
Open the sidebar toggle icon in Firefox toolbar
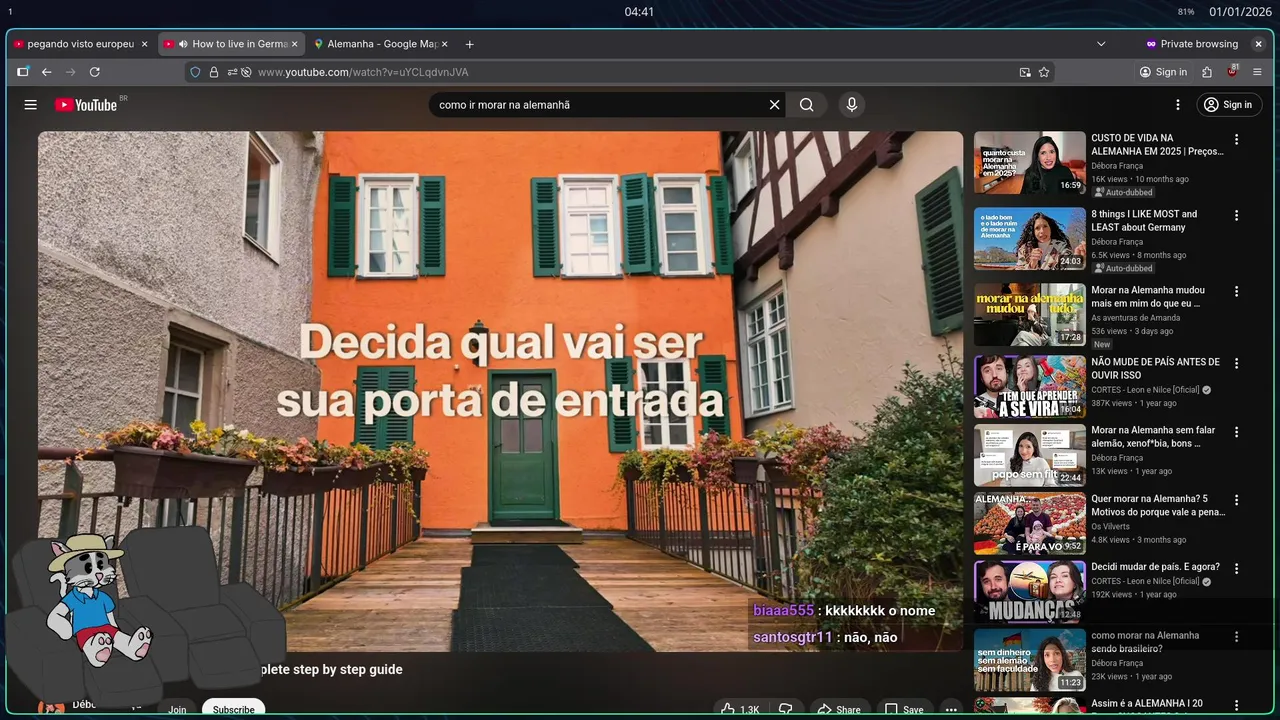pyautogui.click(x=22, y=72)
